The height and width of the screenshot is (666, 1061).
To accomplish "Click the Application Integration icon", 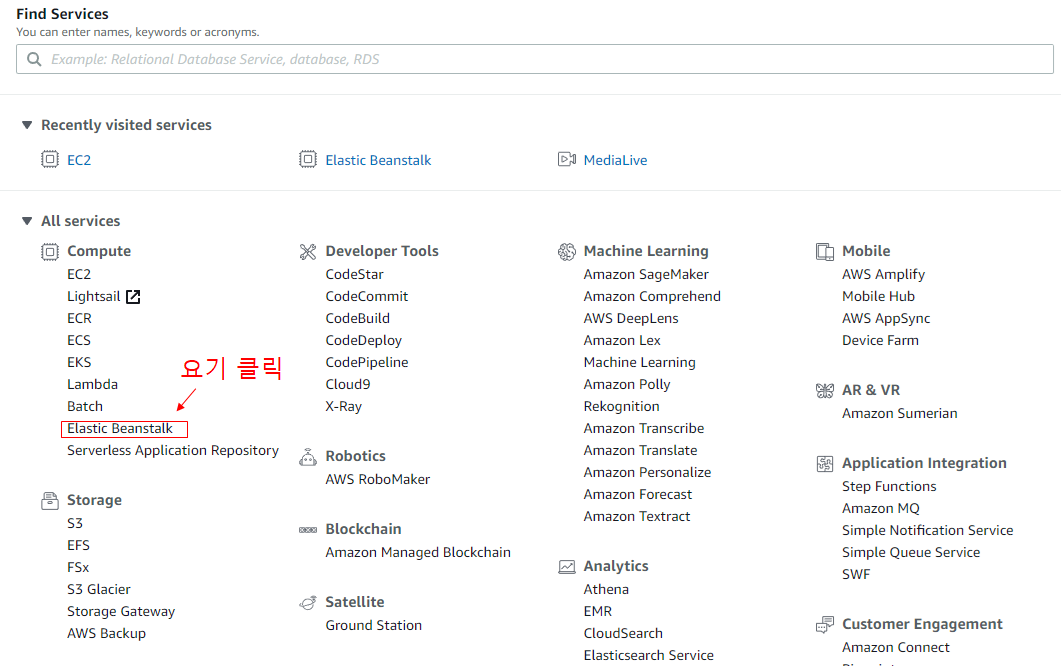I will pyautogui.click(x=825, y=464).
